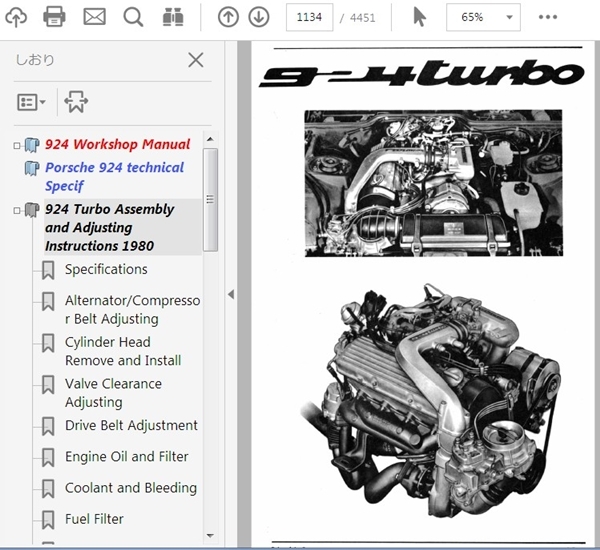Click bookmark icon beside Fuel Filter

click(x=48, y=520)
